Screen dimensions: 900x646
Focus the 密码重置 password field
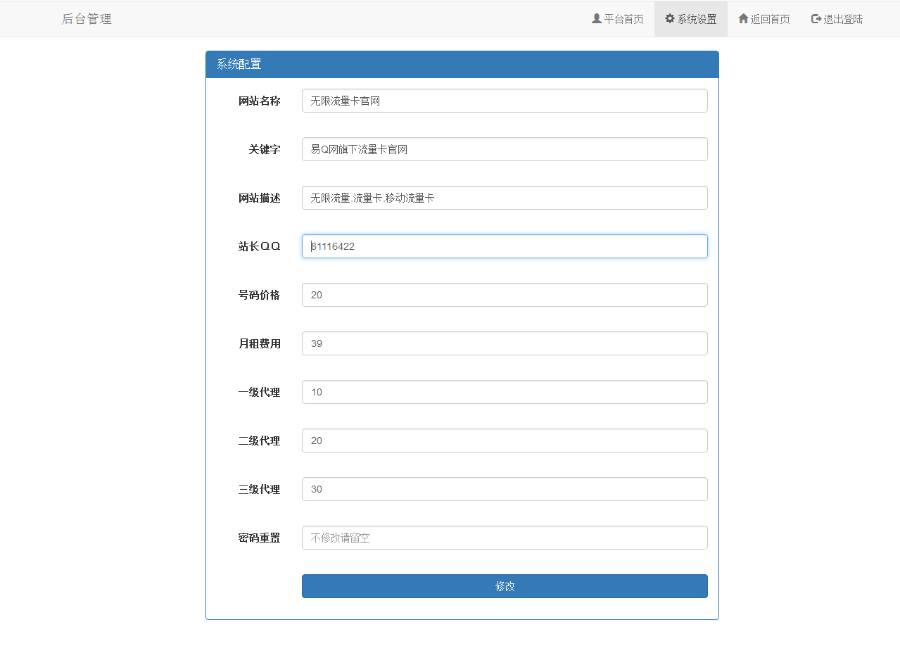coord(505,538)
